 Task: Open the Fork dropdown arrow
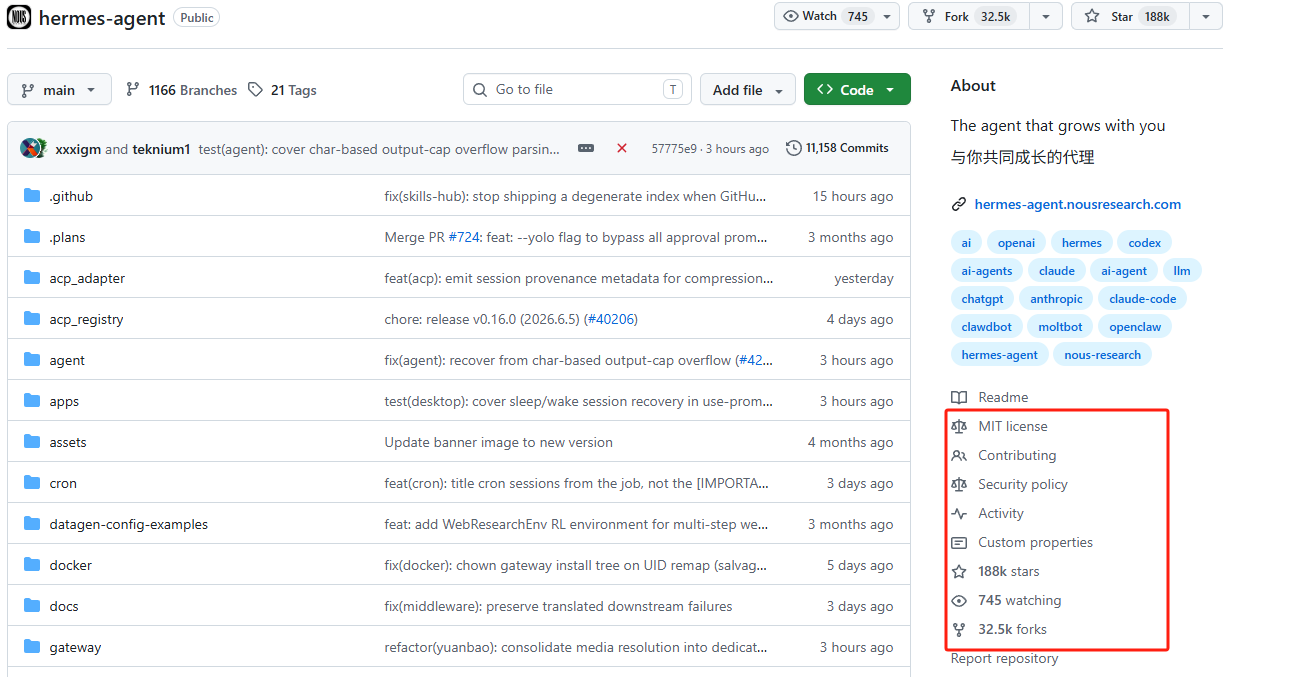click(1046, 16)
